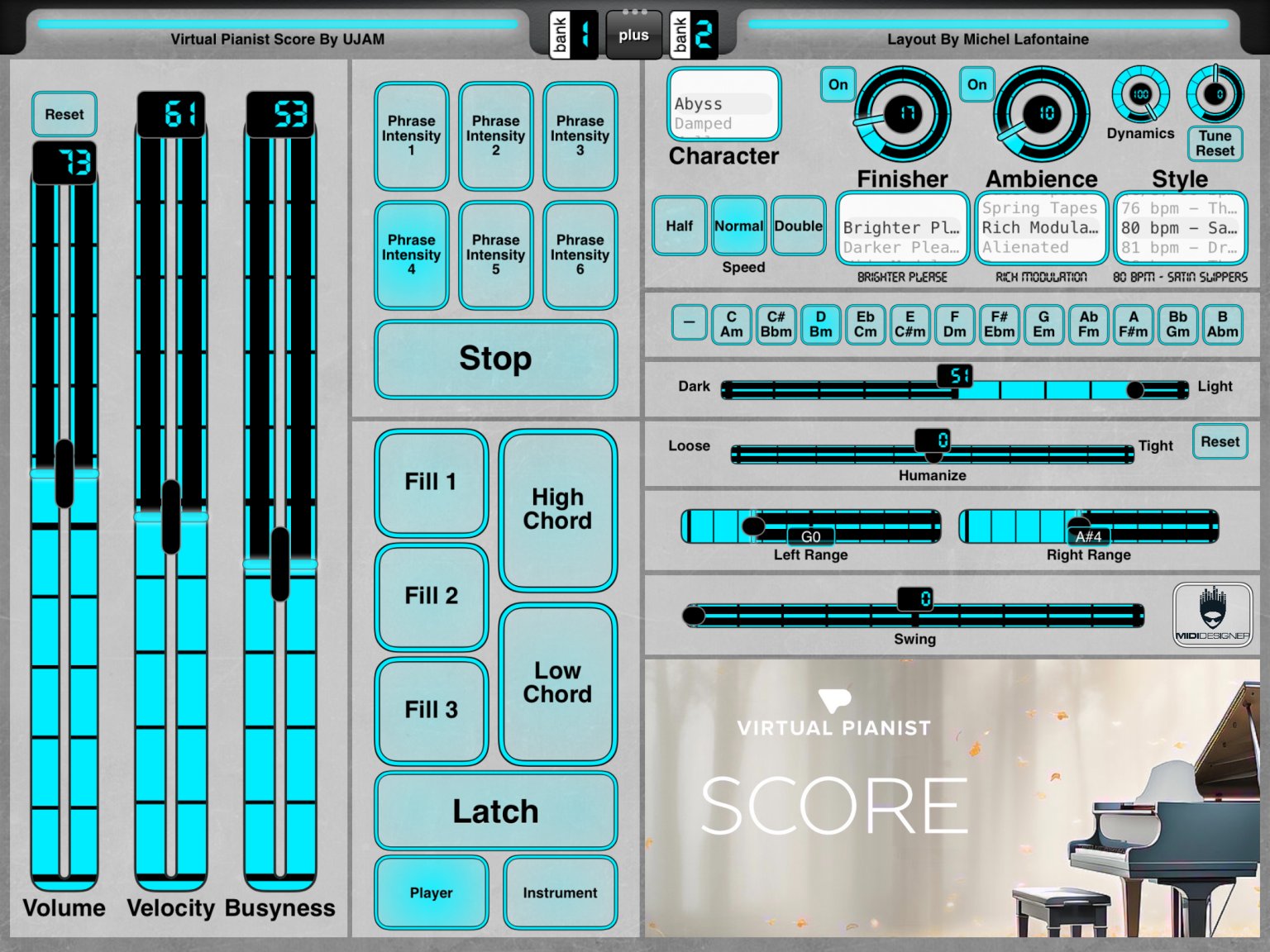Image resolution: width=1270 pixels, height=952 pixels.
Task: Click the Swing slider
Action: pyautogui.click(x=914, y=614)
